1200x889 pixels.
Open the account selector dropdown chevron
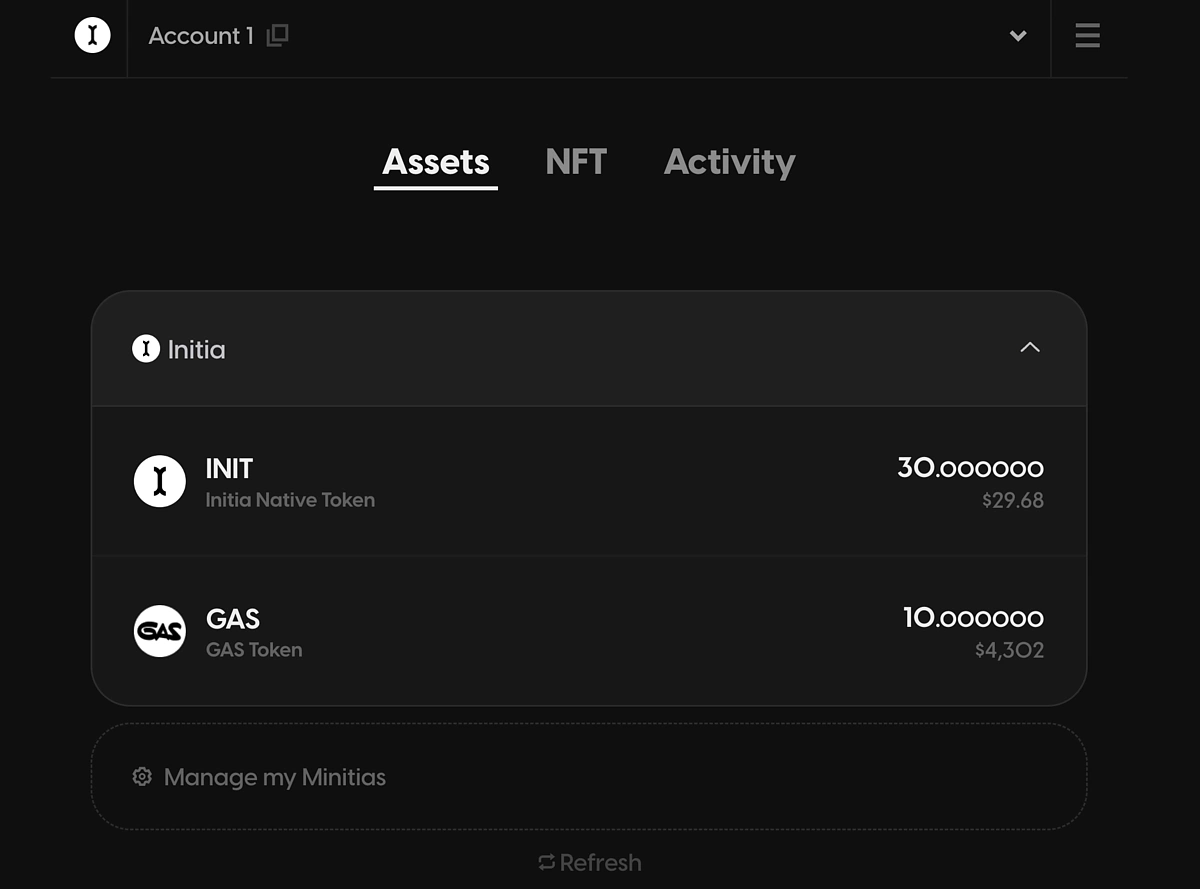coord(1018,36)
